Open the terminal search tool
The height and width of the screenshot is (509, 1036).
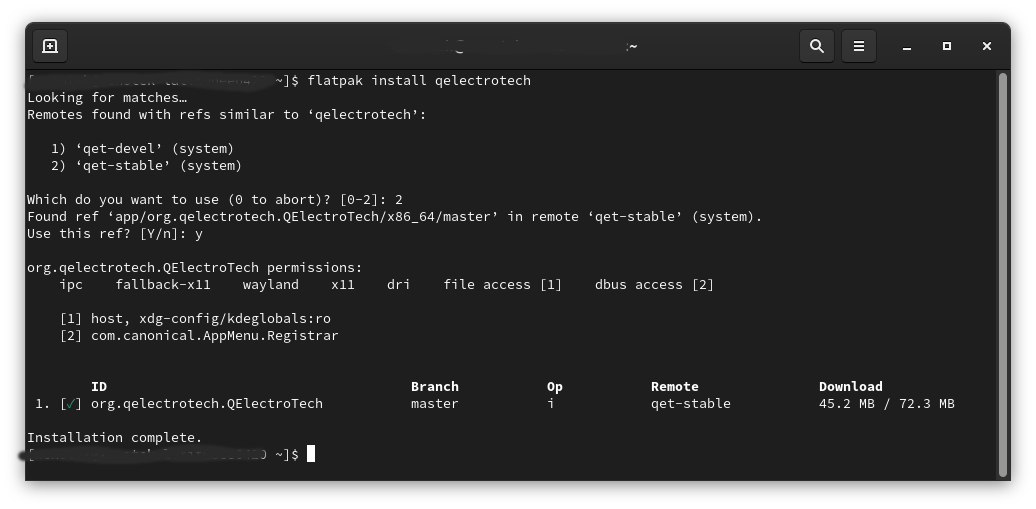[x=817, y=46]
